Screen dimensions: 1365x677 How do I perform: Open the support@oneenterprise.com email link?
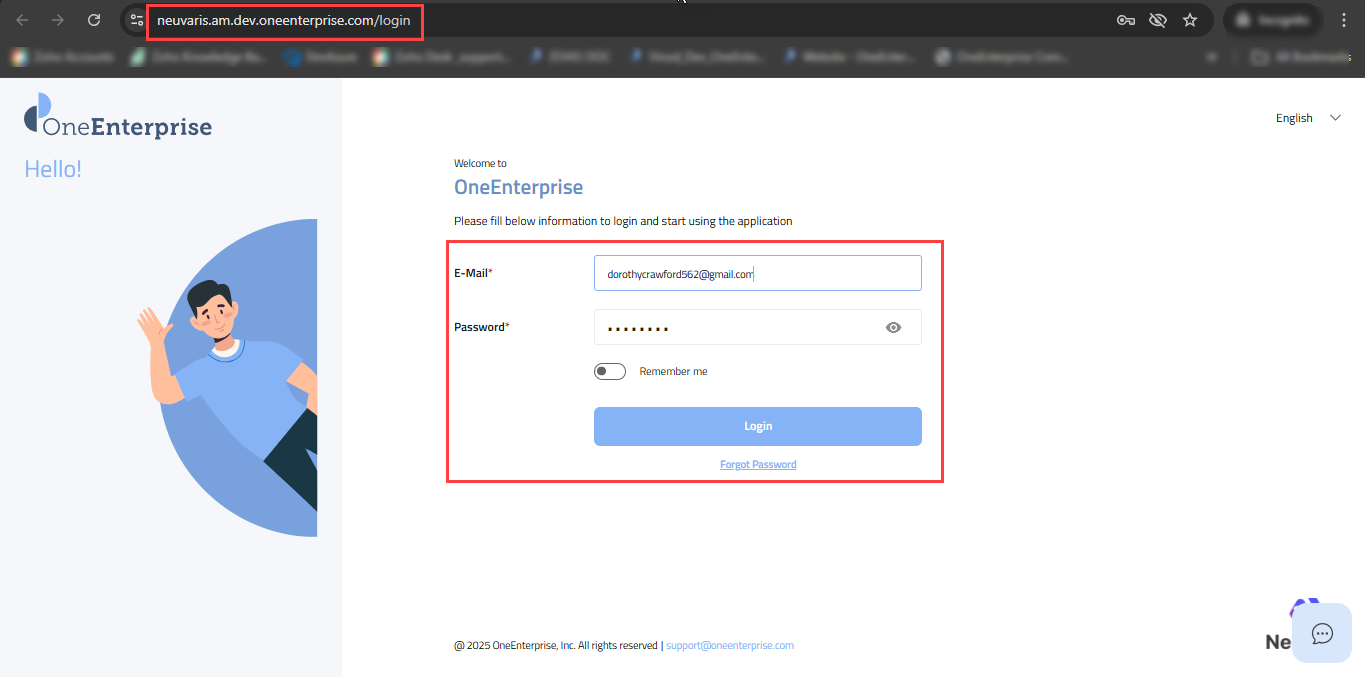[x=730, y=646]
